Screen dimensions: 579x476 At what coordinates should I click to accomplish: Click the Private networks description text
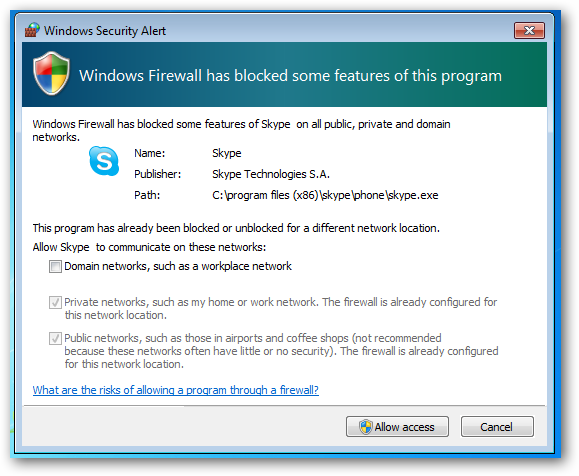(281, 308)
